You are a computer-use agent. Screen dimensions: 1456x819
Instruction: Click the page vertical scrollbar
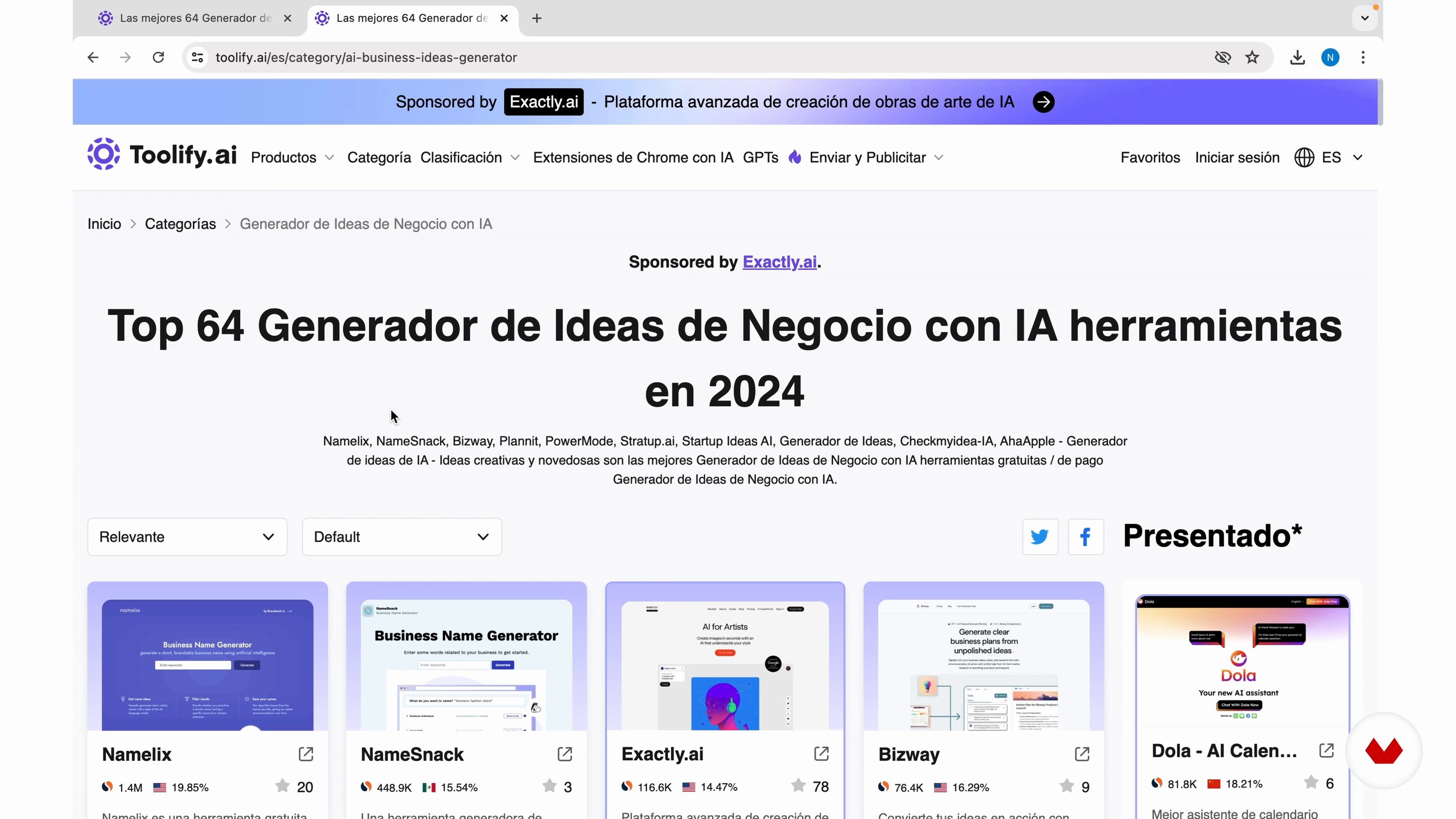[x=1380, y=102]
